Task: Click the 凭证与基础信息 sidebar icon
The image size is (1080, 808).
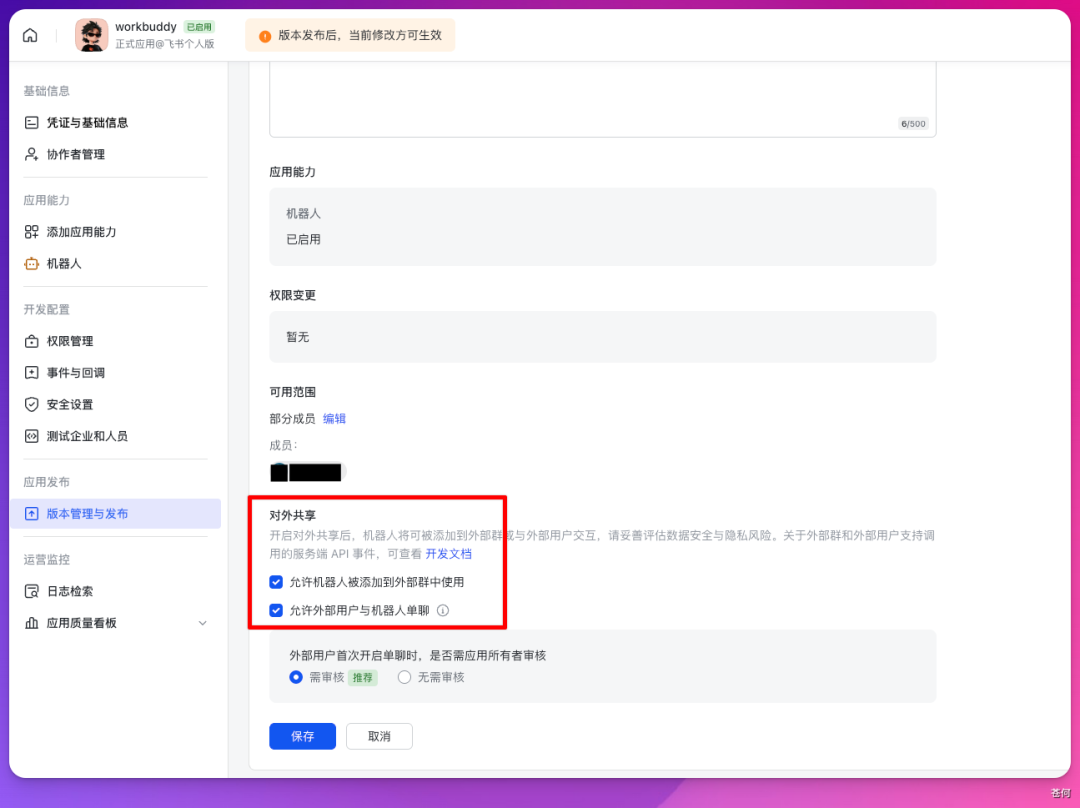Action: tap(32, 123)
